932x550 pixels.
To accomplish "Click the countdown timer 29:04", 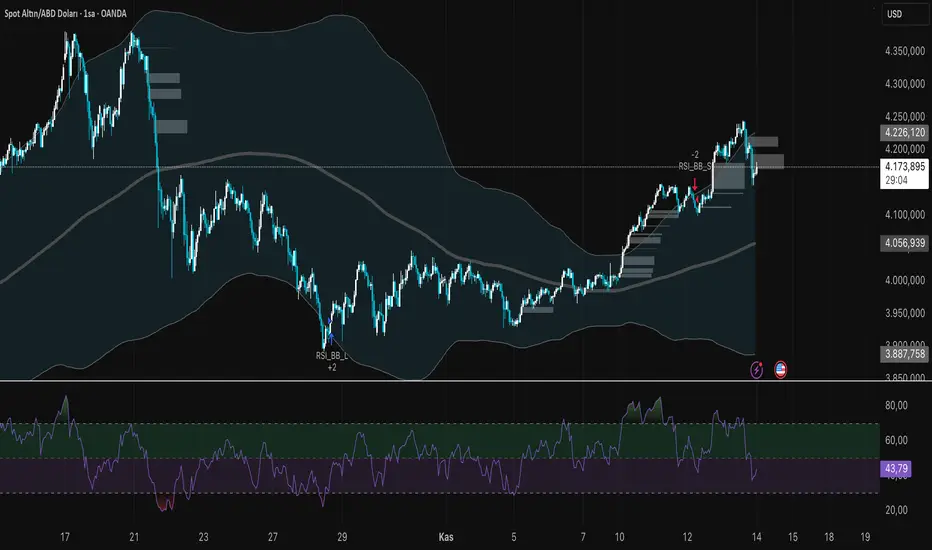I will [896, 180].
